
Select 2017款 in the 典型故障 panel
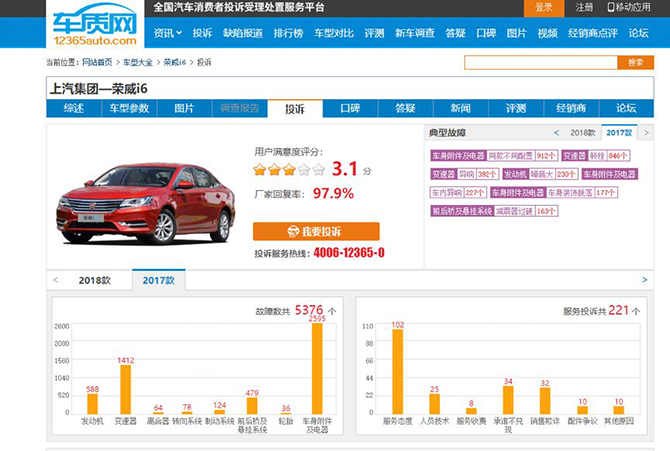619,133
